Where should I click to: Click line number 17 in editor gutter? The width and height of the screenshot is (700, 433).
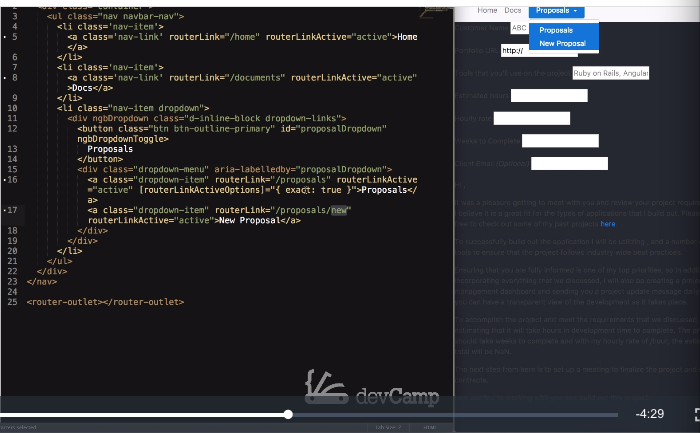(12, 210)
